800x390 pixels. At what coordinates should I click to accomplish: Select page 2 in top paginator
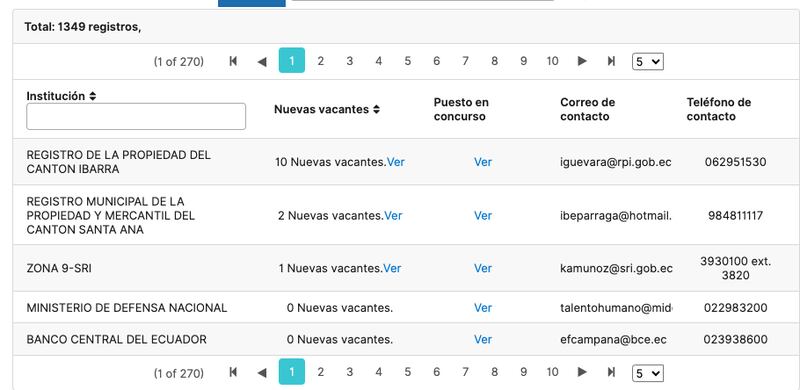[320, 61]
